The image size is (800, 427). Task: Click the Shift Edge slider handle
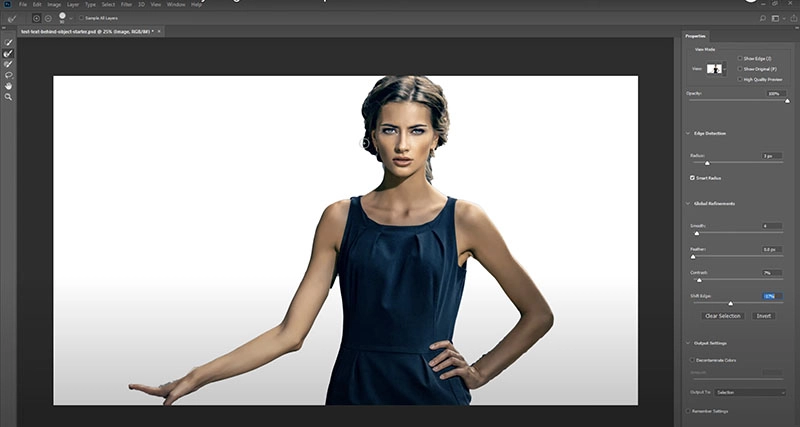(731, 304)
